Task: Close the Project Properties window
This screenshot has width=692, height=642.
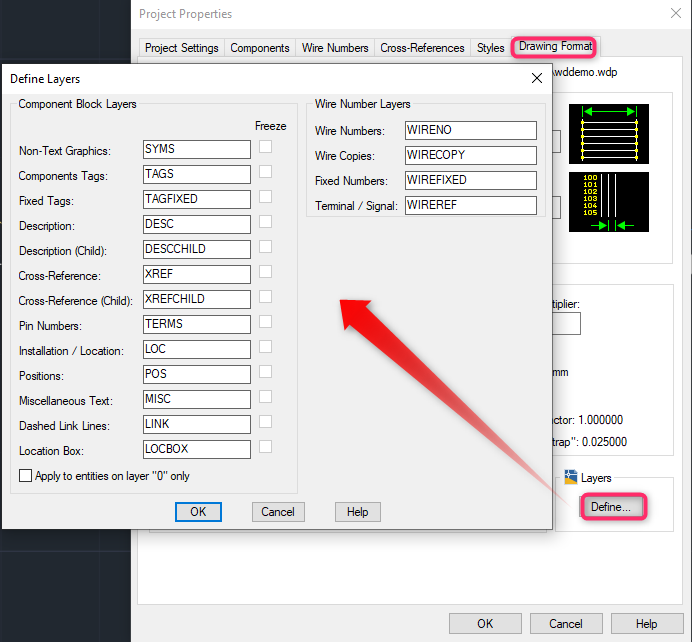Action: click(676, 13)
